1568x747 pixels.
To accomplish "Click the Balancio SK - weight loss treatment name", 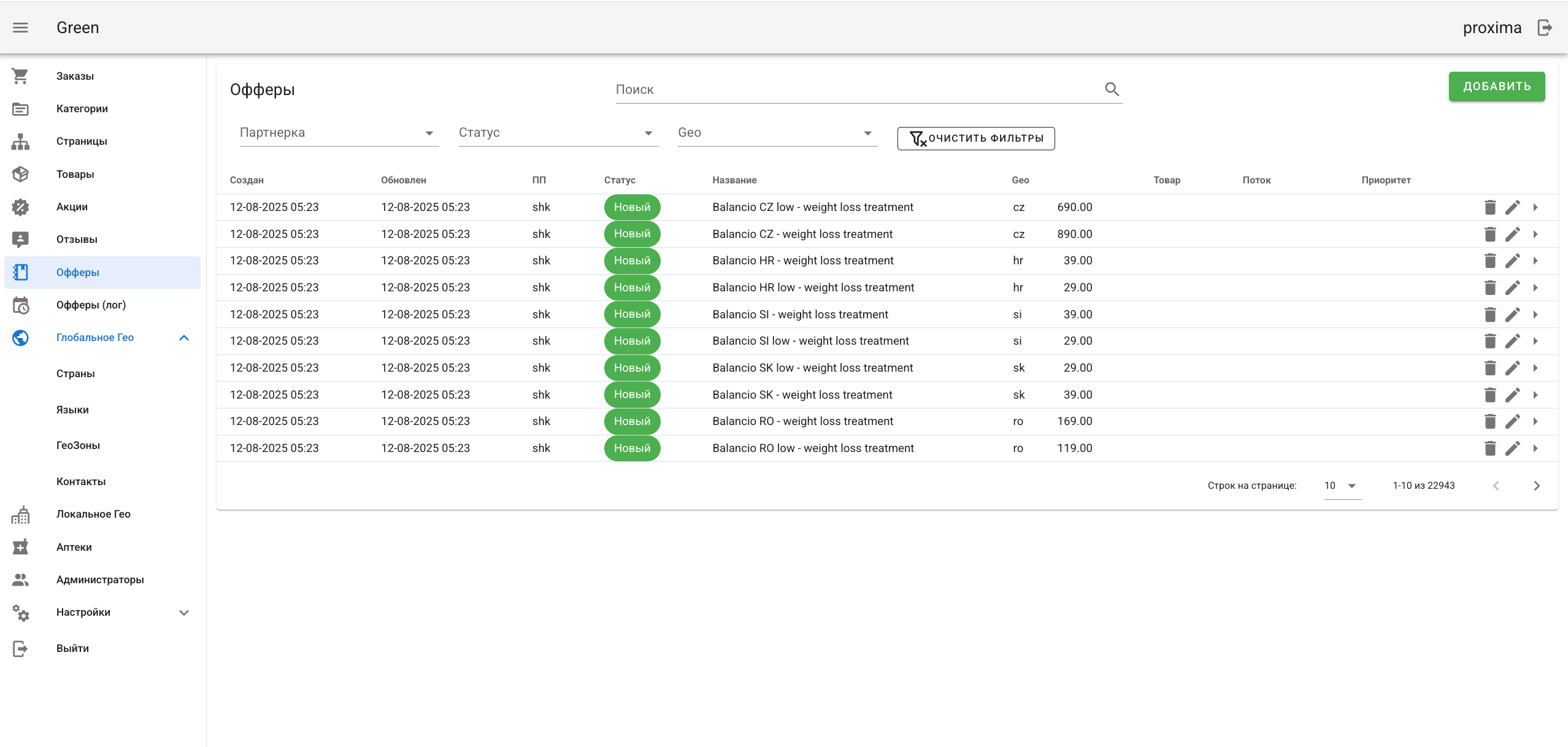I will pyautogui.click(x=802, y=395).
